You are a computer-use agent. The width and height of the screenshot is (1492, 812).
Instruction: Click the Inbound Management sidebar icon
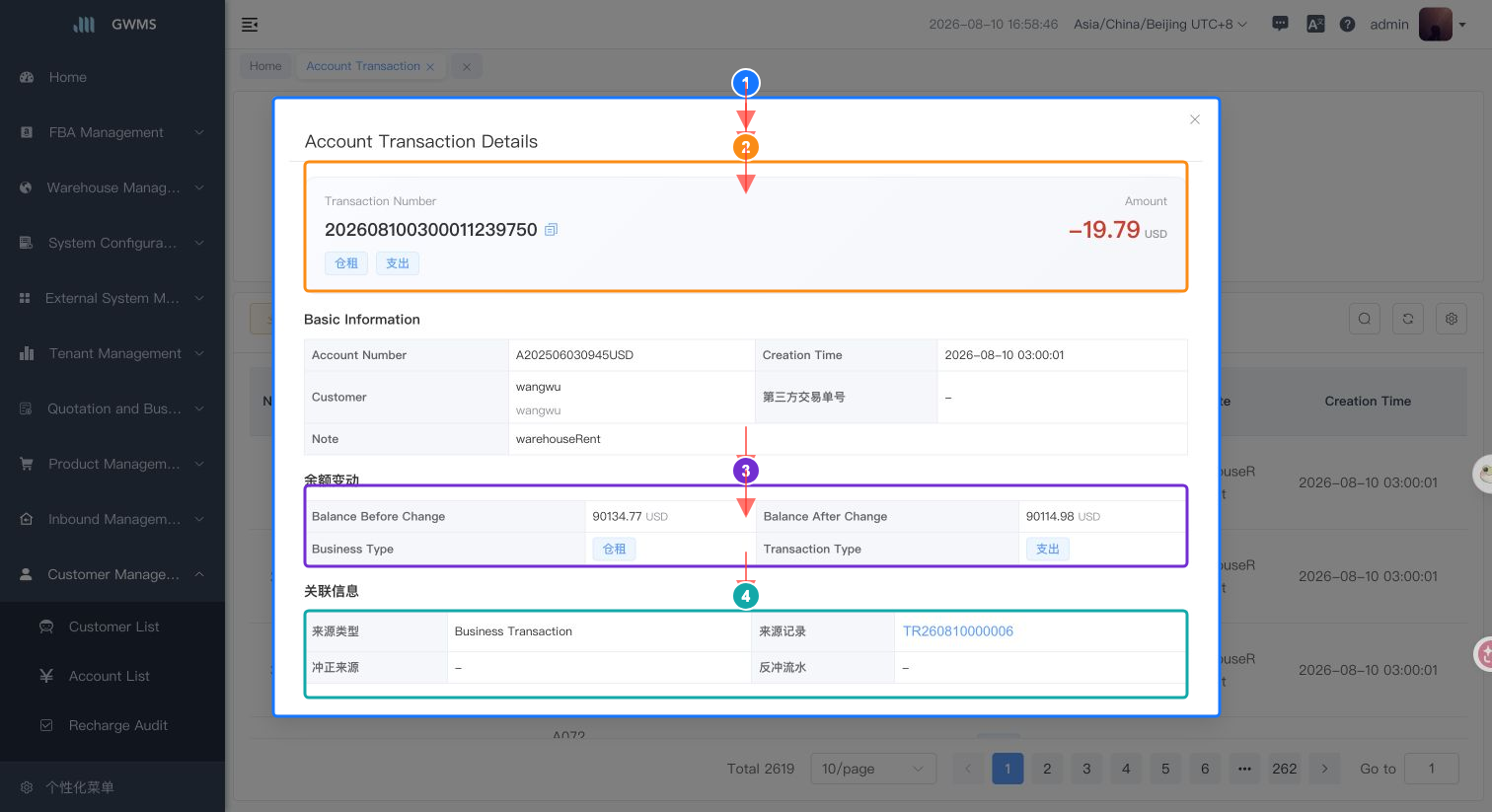[27, 519]
